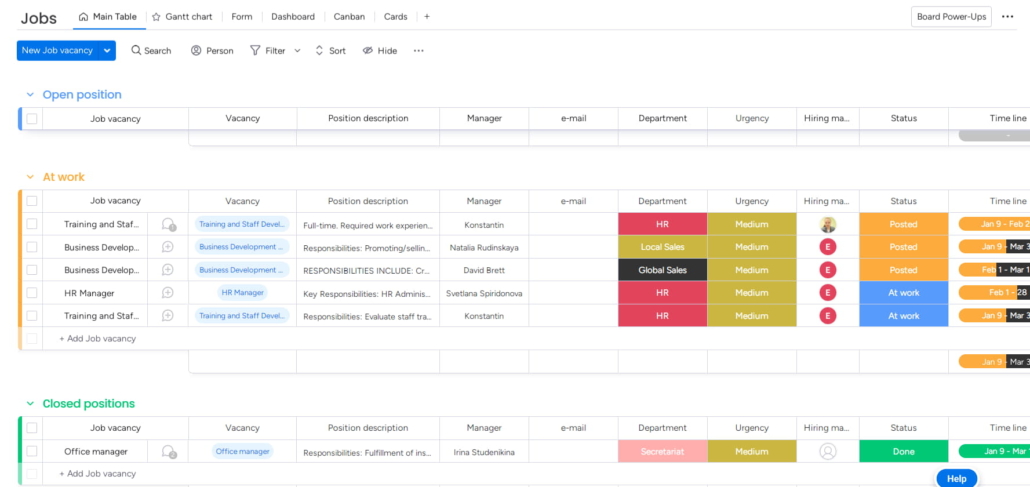The width and height of the screenshot is (1030, 487).
Task: Open the board options menu at top right
Action: point(1007,17)
